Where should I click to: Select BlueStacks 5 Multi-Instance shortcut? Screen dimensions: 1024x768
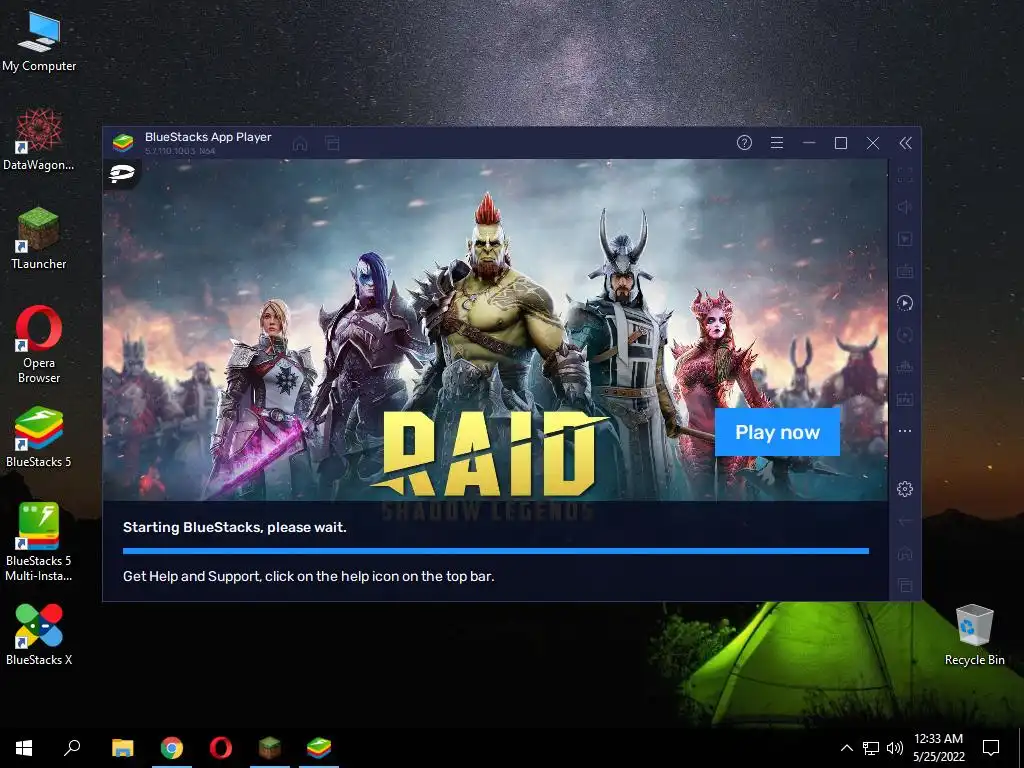tap(39, 542)
